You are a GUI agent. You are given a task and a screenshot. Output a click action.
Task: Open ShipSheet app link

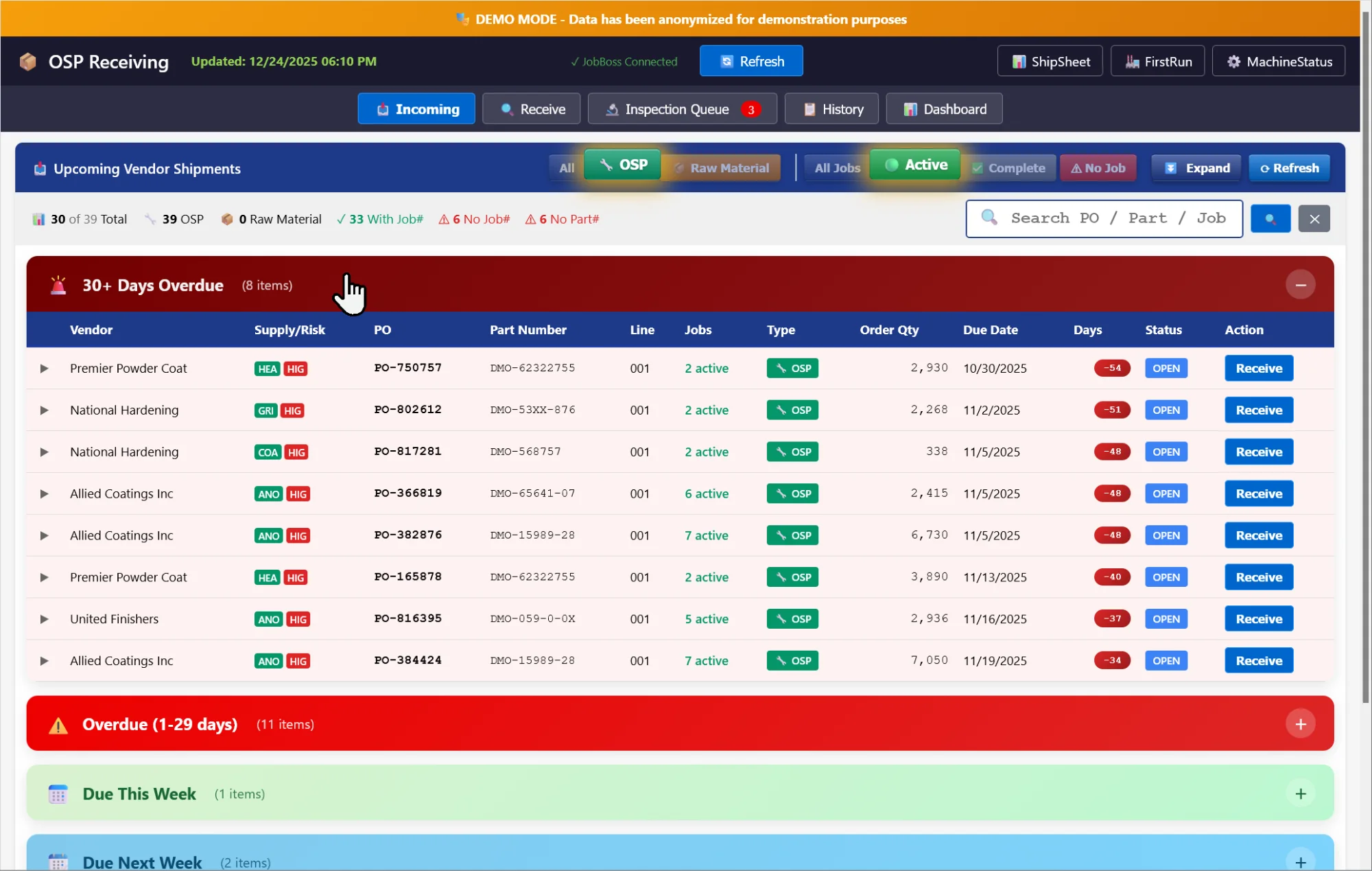pos(1050,62)
